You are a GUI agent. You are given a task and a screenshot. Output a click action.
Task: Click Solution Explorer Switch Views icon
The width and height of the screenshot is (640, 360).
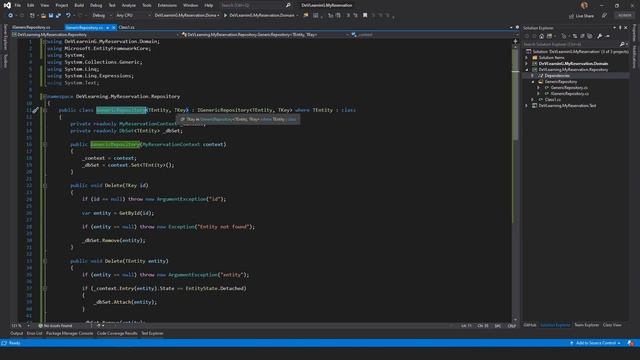(550, 36)
